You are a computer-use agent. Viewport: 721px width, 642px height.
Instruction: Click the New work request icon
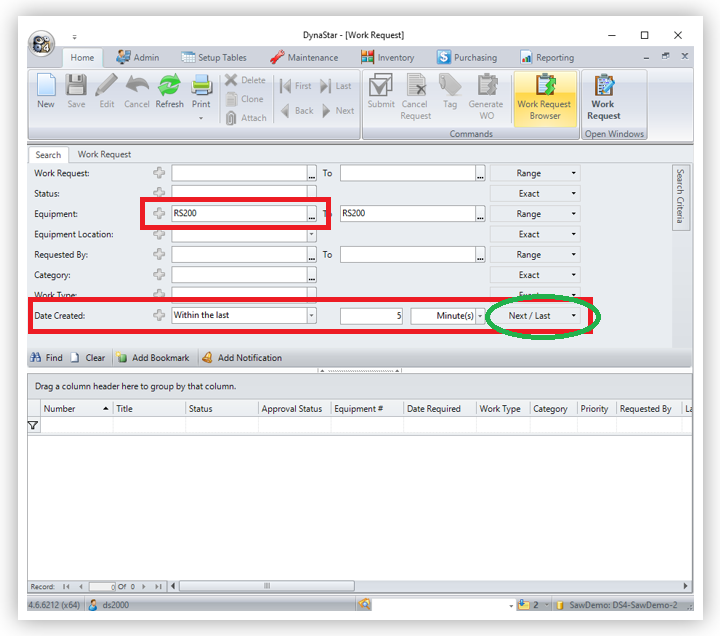pos(46,90)
